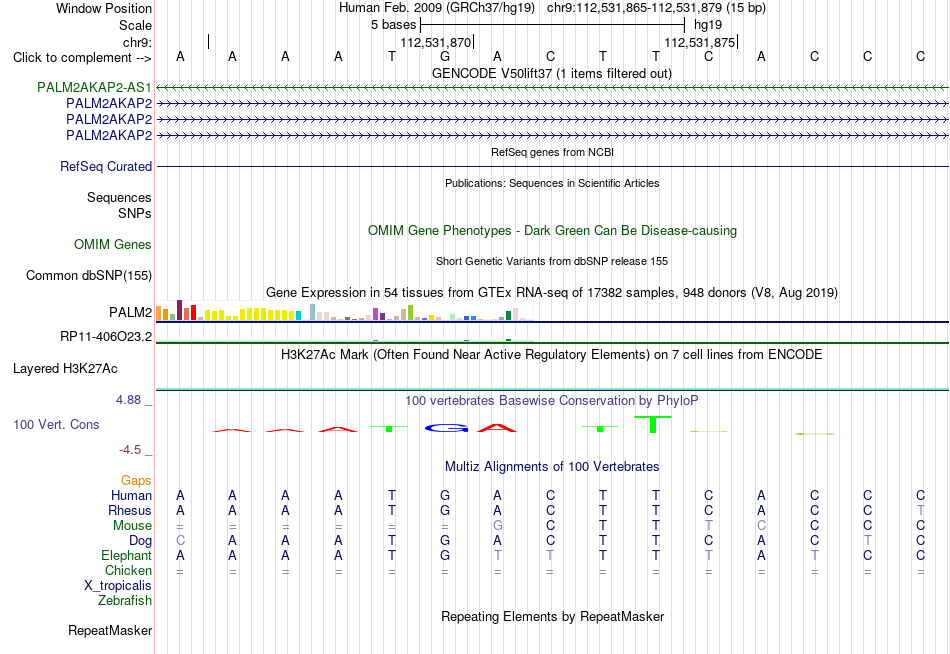Select the OMIM Genes track label

[112, 244]
